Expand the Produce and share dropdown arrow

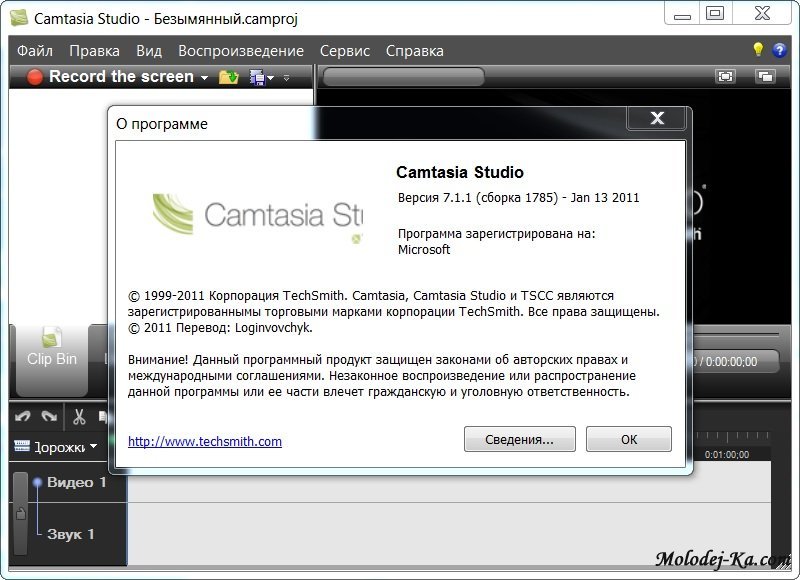(270, 78)
